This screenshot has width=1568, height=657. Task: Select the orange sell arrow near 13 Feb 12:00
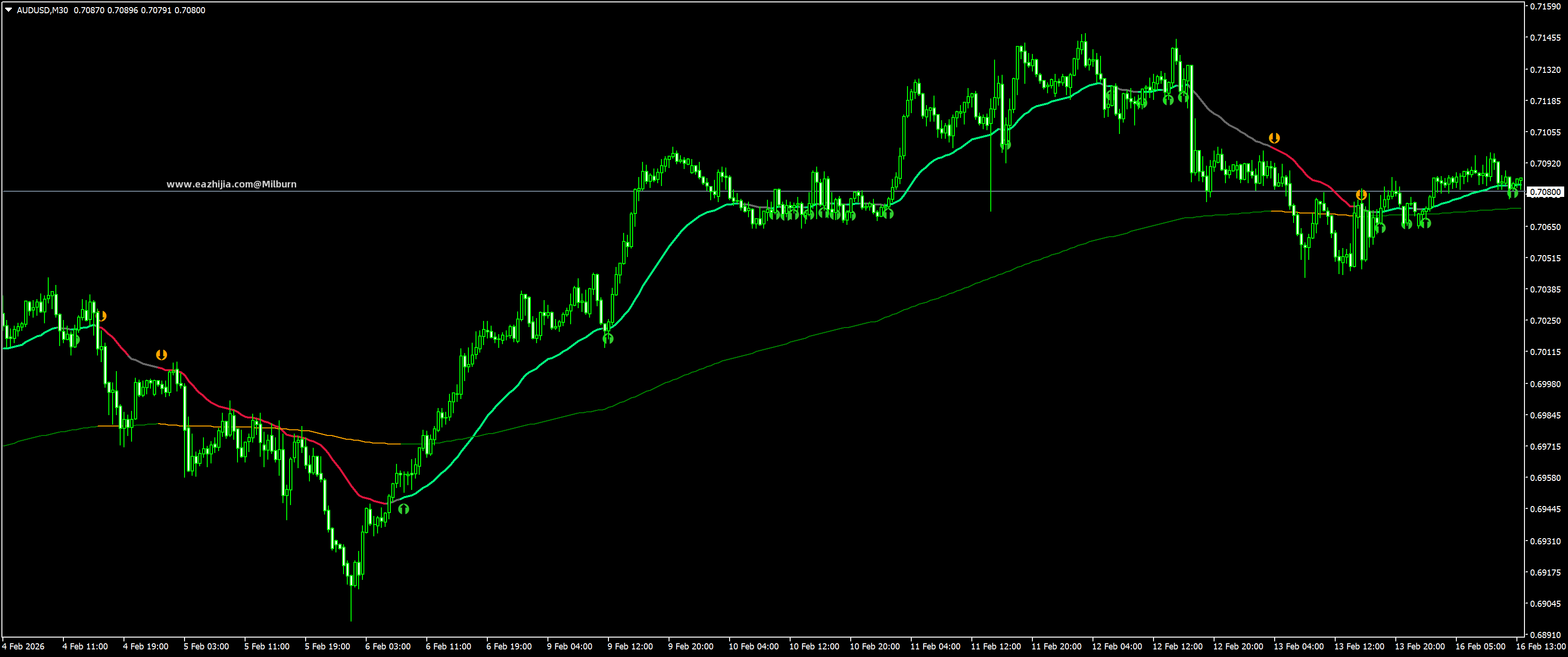[1362, 195]
